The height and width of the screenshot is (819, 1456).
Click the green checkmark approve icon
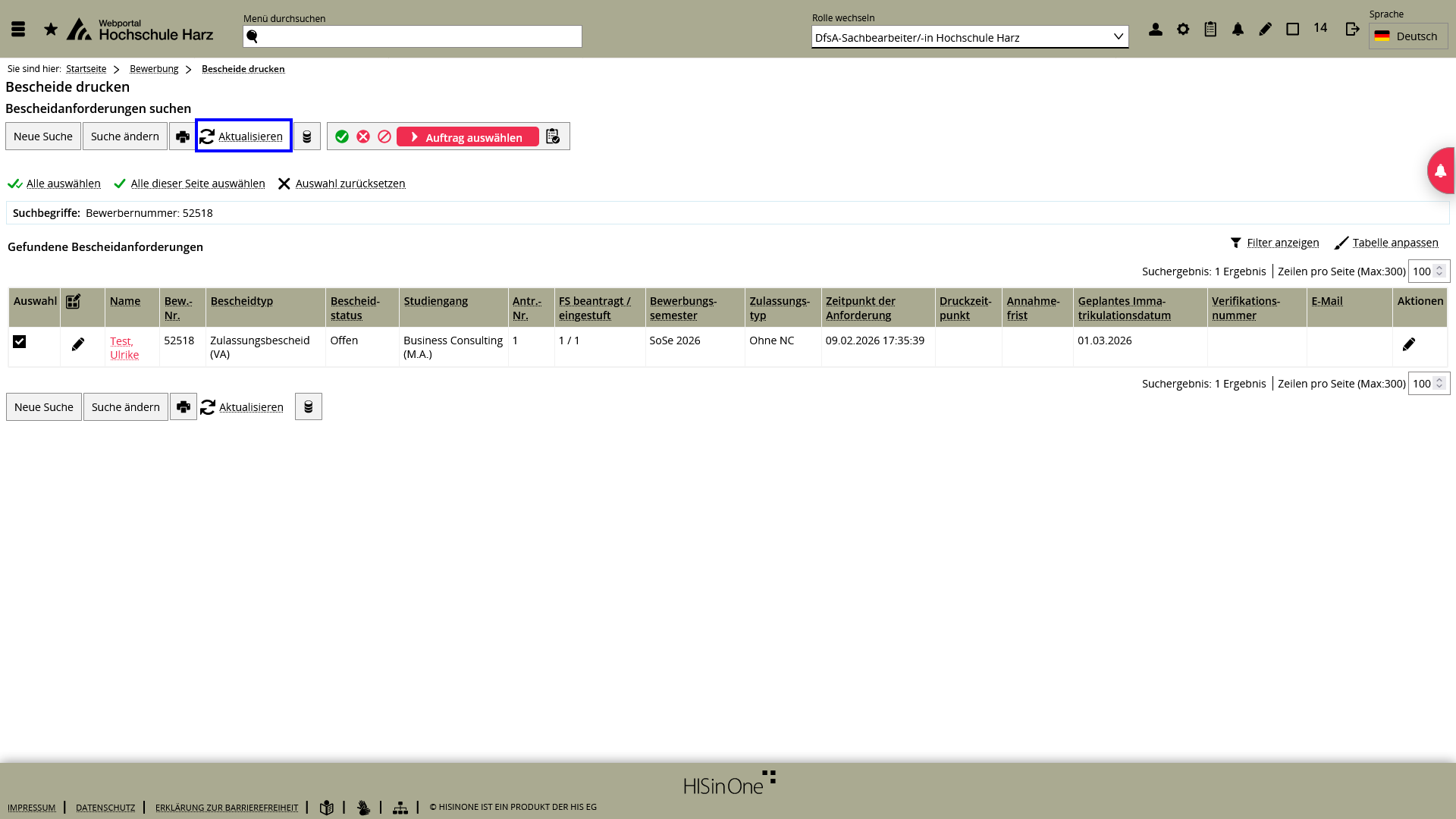pyautogui.click(x=342, y=136)
